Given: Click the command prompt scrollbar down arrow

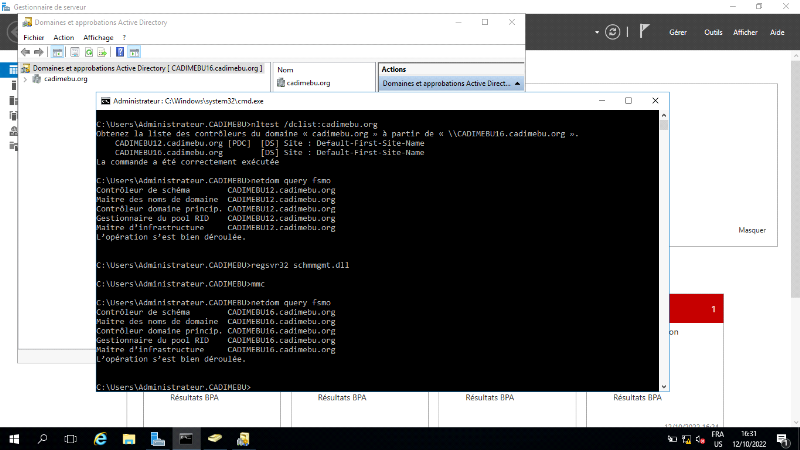Looking at the screenshot, I should coord(664,386).
